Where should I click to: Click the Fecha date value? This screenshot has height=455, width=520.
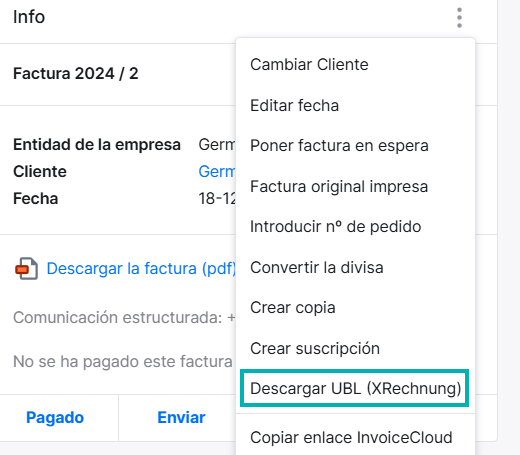[x=217, y=199]
